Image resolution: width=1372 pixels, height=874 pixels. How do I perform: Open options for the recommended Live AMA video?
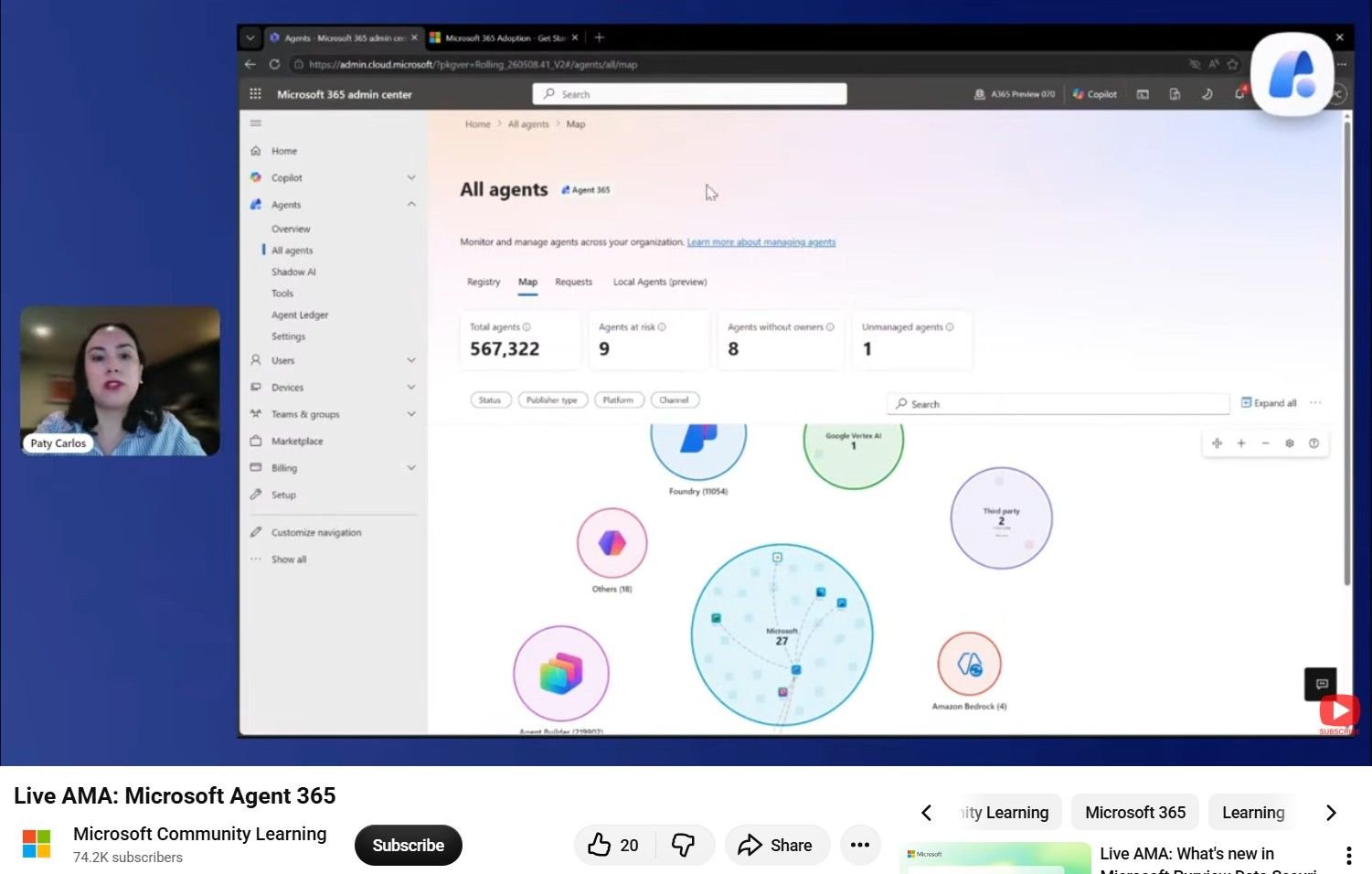click(x=1348, y=856)
